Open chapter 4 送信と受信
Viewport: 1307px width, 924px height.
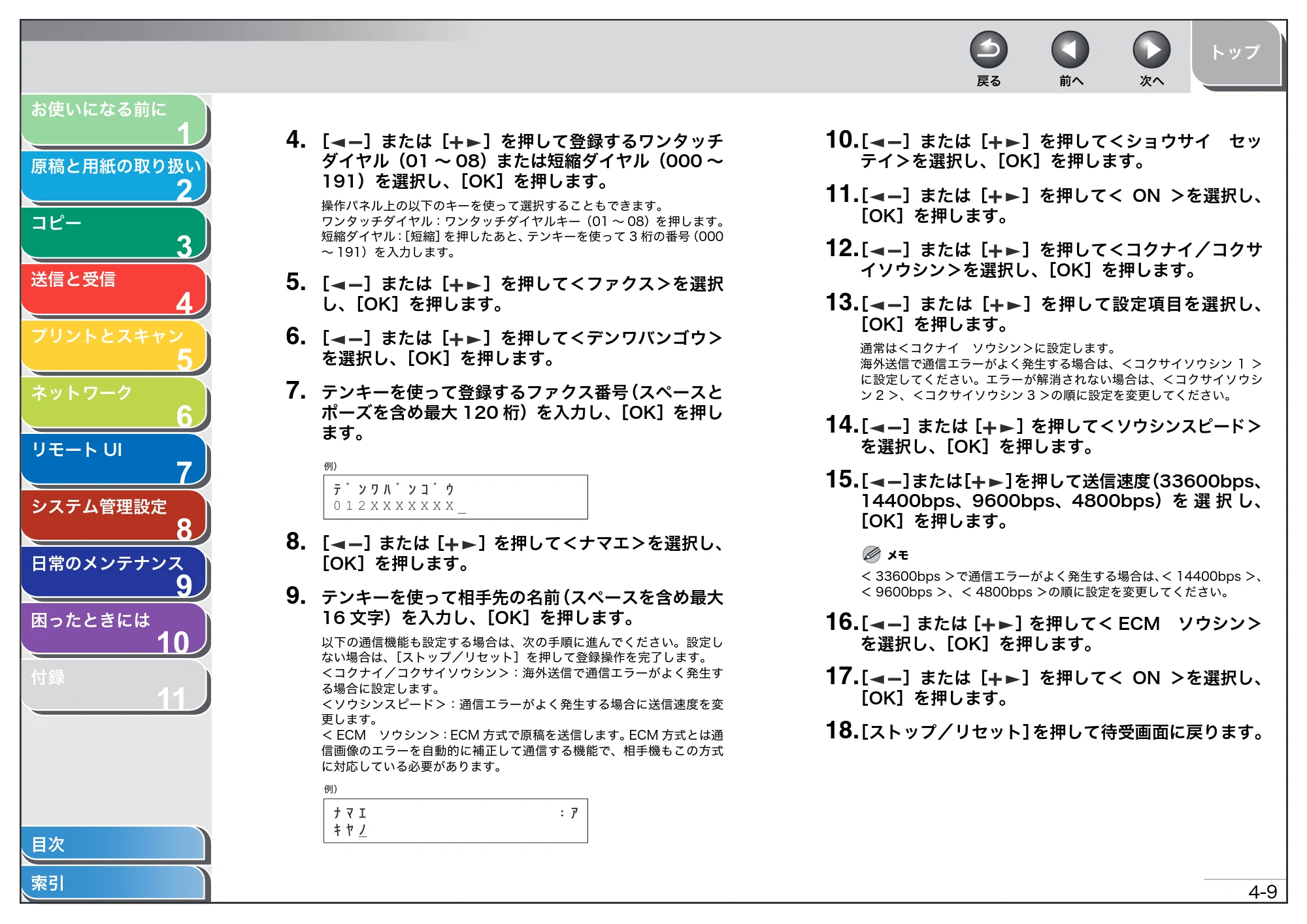(x=114, y=290)
